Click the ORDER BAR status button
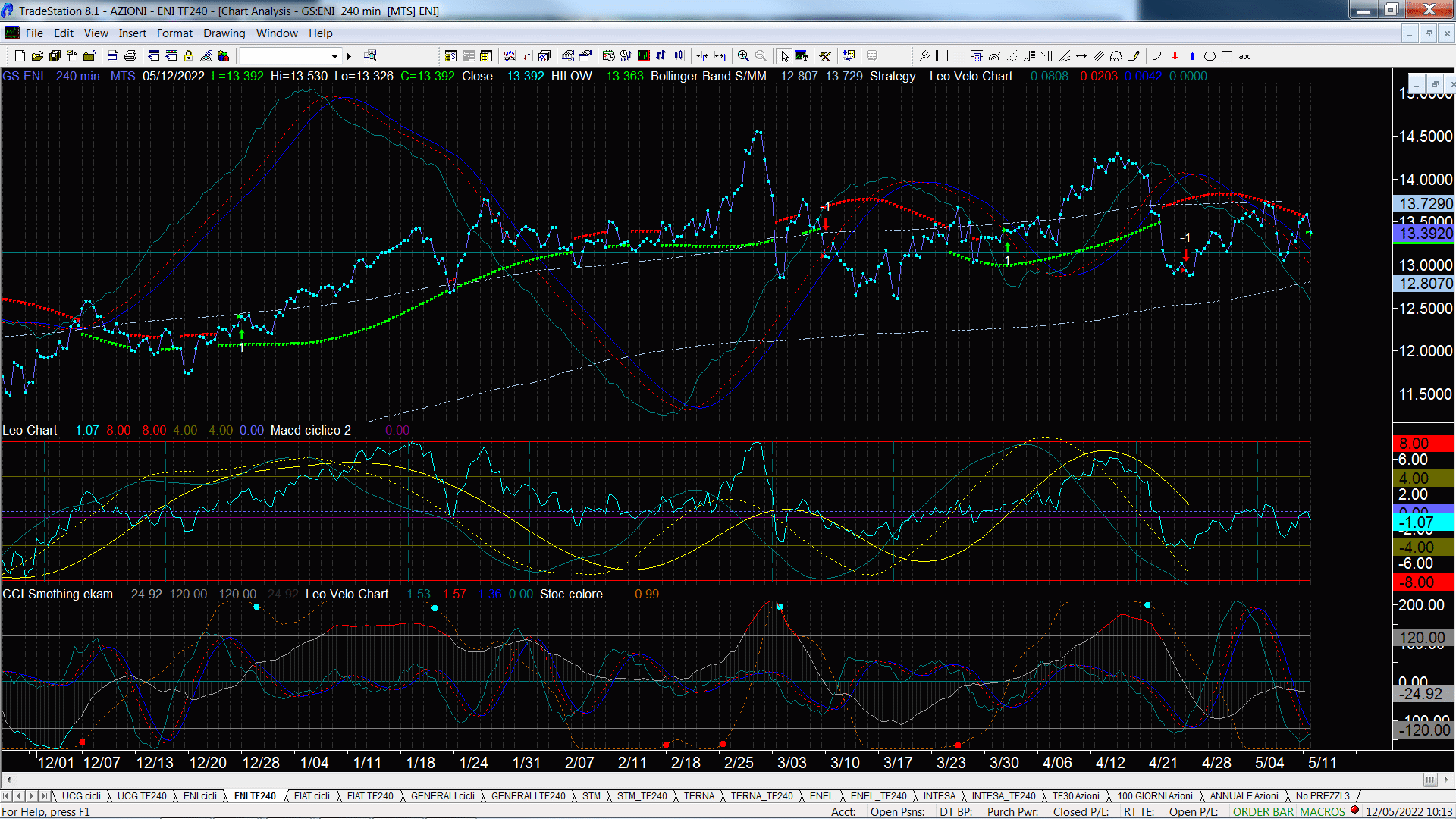This screenshot has width=1456, height=819. click(1263, 811)
